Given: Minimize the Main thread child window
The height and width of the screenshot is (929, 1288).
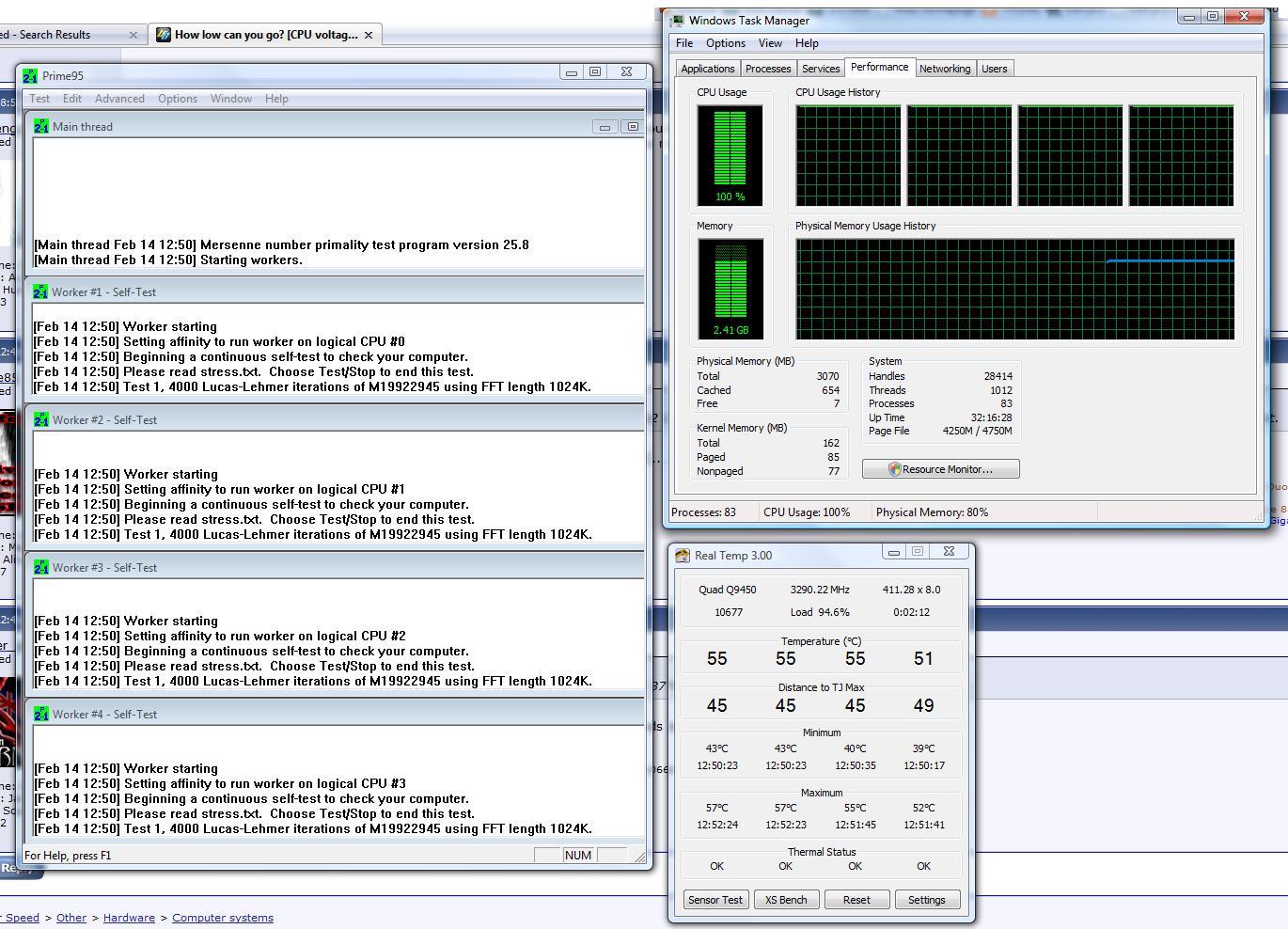Looking at the screenshot, I should pyautogui.click(x=605, y=127).
